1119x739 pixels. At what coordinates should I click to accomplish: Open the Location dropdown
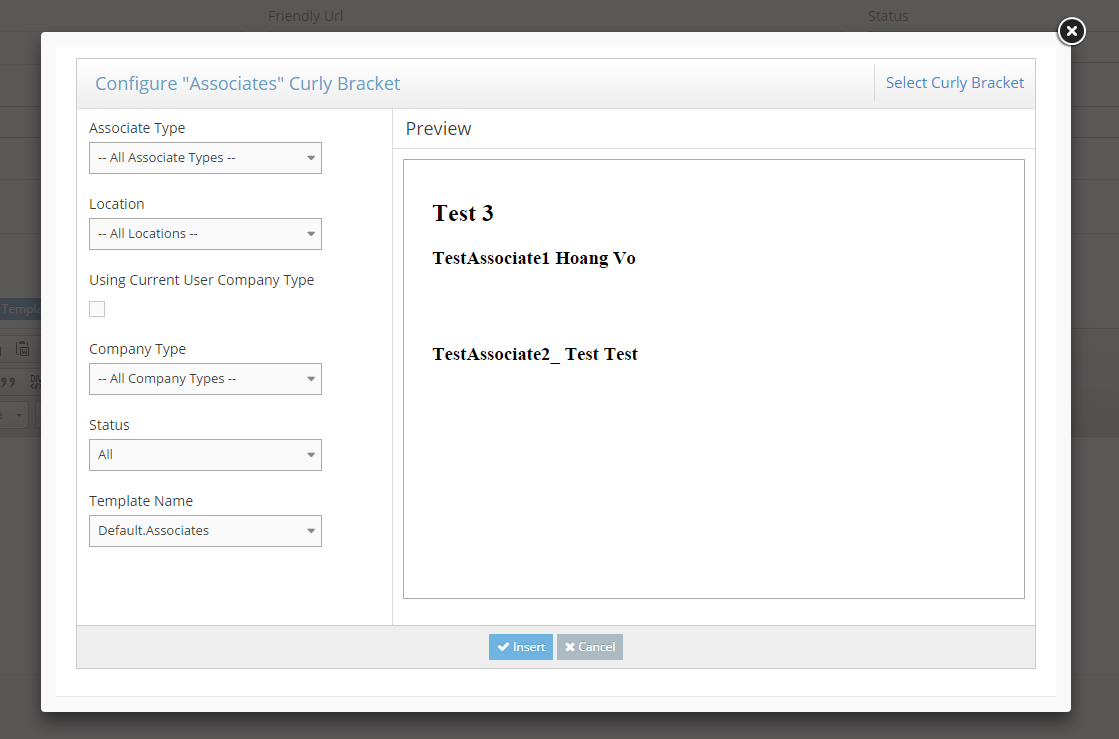(205, 234)
